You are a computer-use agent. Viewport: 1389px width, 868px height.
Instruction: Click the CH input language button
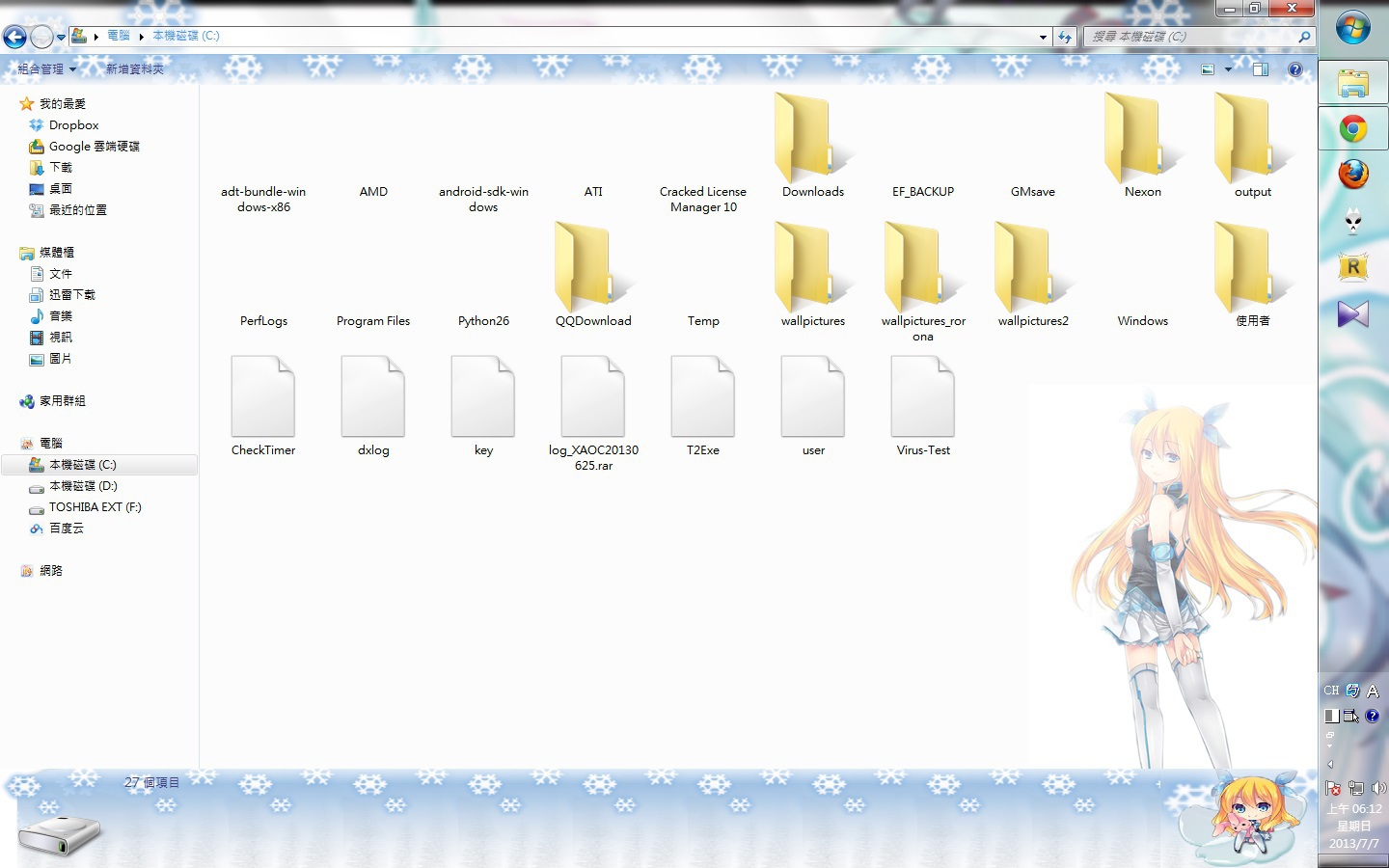coord(1331,691)
